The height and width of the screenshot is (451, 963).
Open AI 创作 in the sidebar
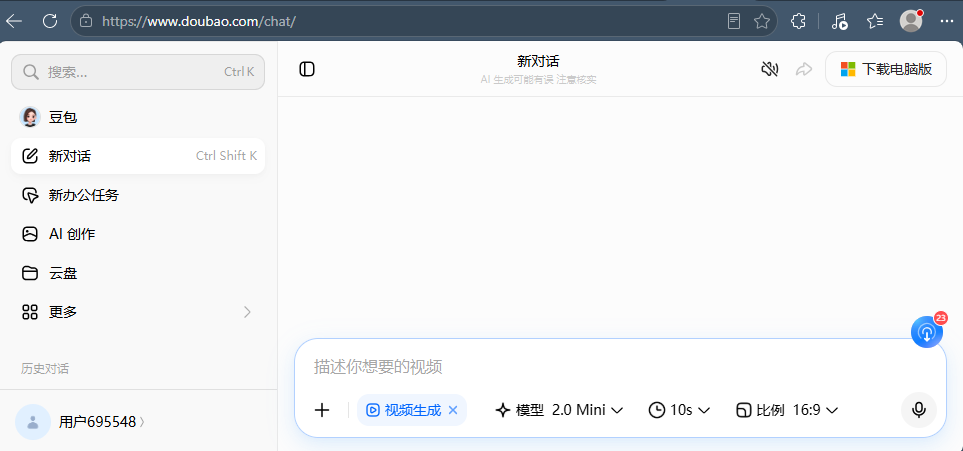pos(138,234)
